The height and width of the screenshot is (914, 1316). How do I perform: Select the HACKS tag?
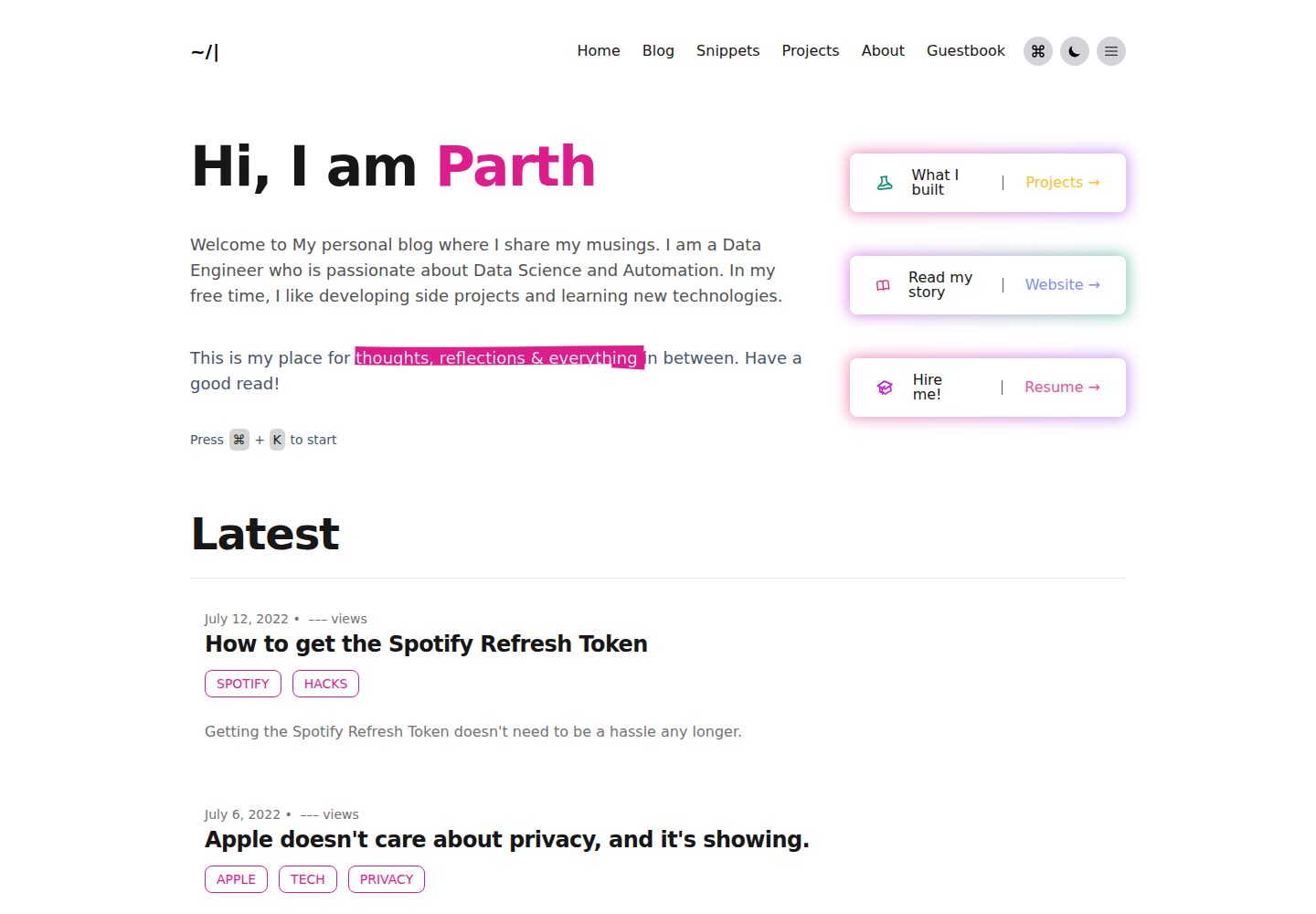[x=325, y=684]
